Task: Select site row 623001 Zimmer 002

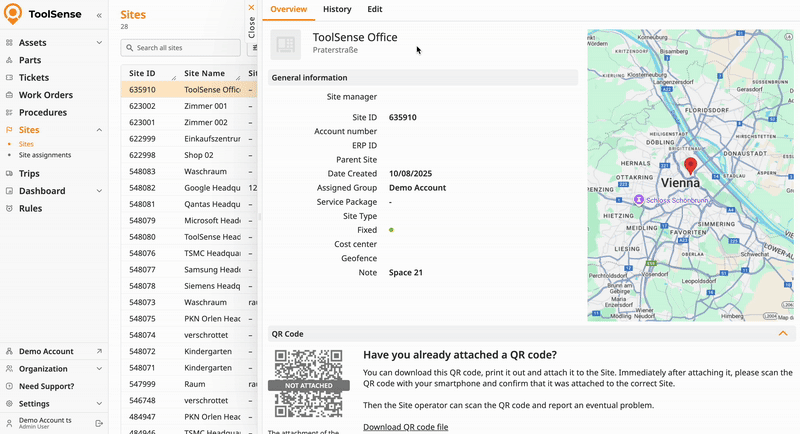Action: 189,122
